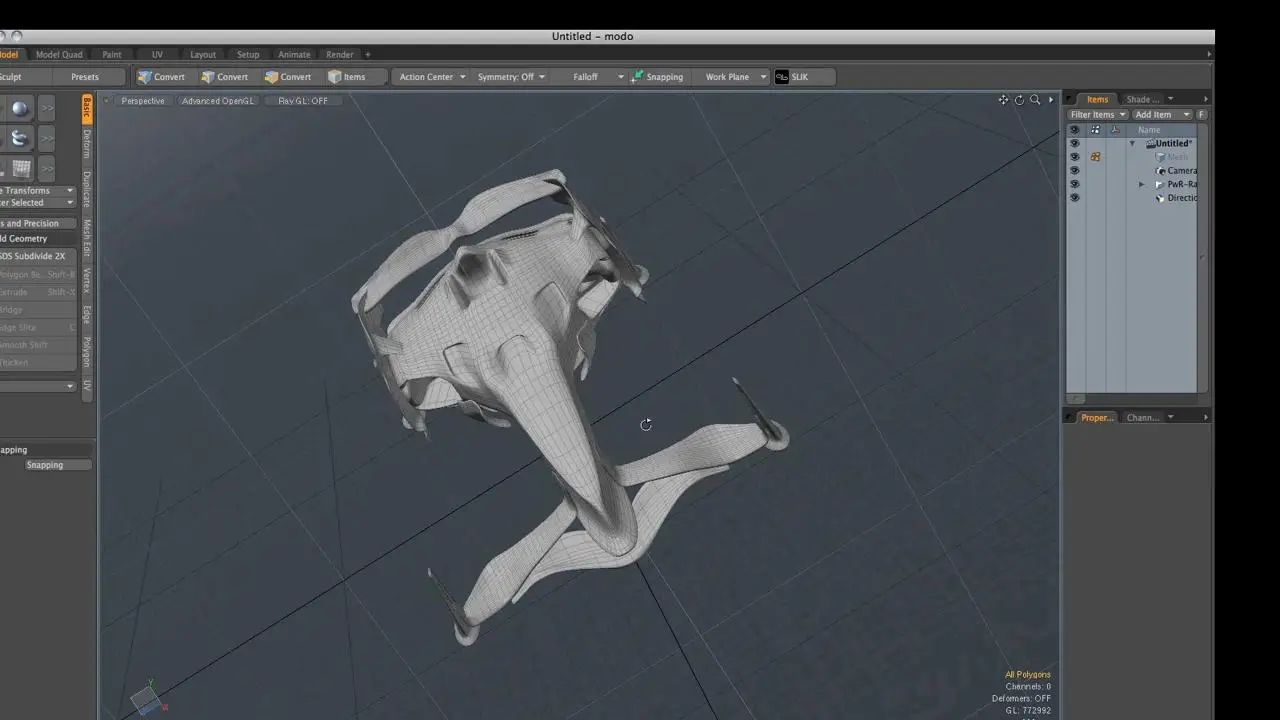The width and height of the screenshot is (1280, 720).
Task: Open the Symmetry: Off dropdown
Action: coord(511,77)
